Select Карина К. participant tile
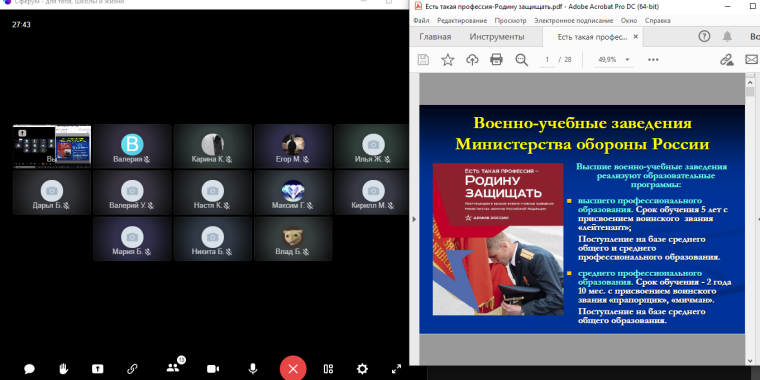The height and width of the screenshot is (380, 760). [212, 146]
